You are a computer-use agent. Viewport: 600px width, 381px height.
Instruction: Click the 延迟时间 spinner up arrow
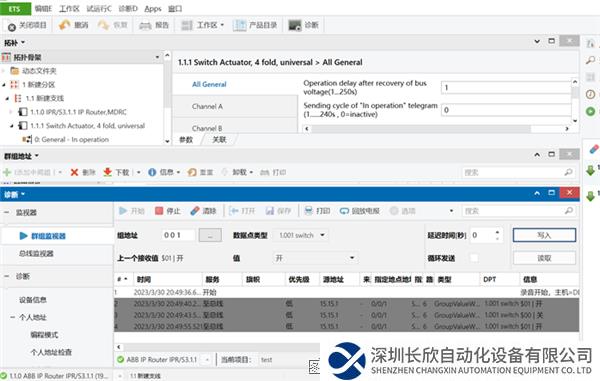[497, 232]
